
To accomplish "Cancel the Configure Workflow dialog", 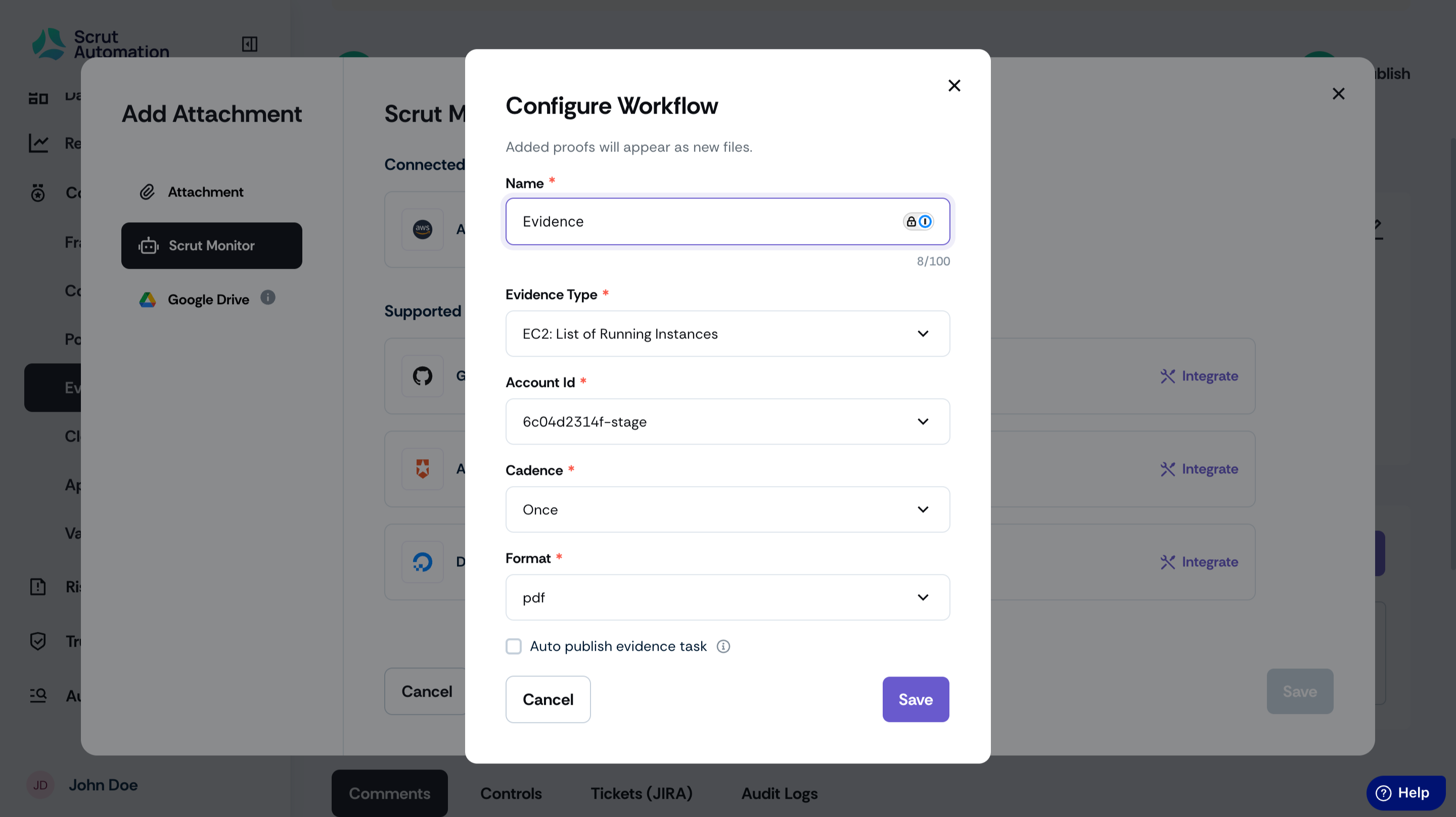I will (548, 699).
